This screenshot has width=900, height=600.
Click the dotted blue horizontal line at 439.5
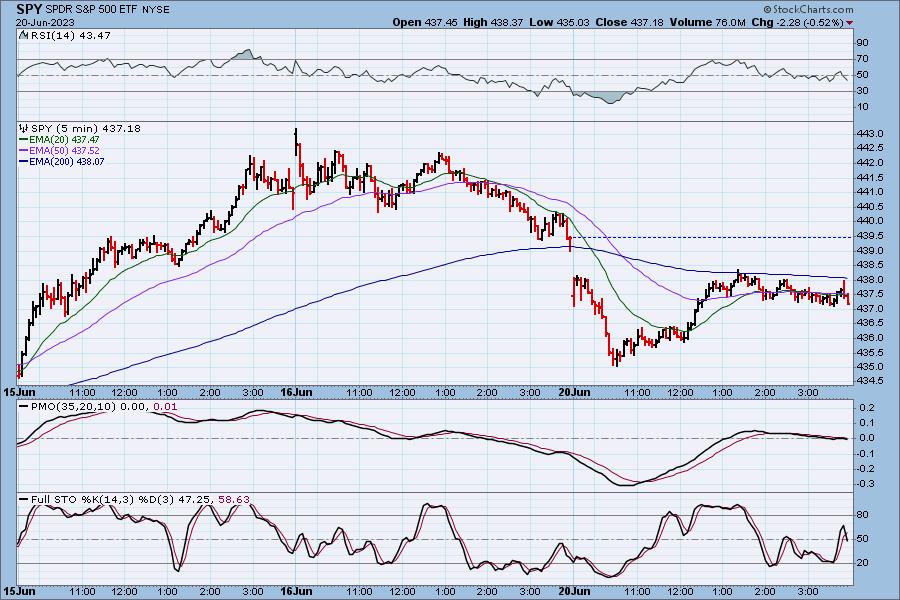[712, 237]
